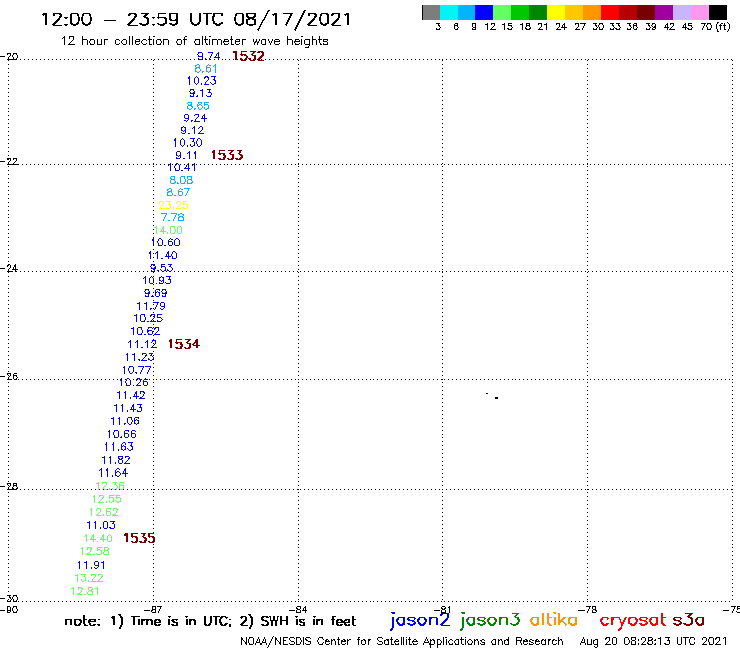Image resolution: width=740 pixels, height=650 pixels.
Task: Select the cryosat satellite label
Action: pos(633,621)
